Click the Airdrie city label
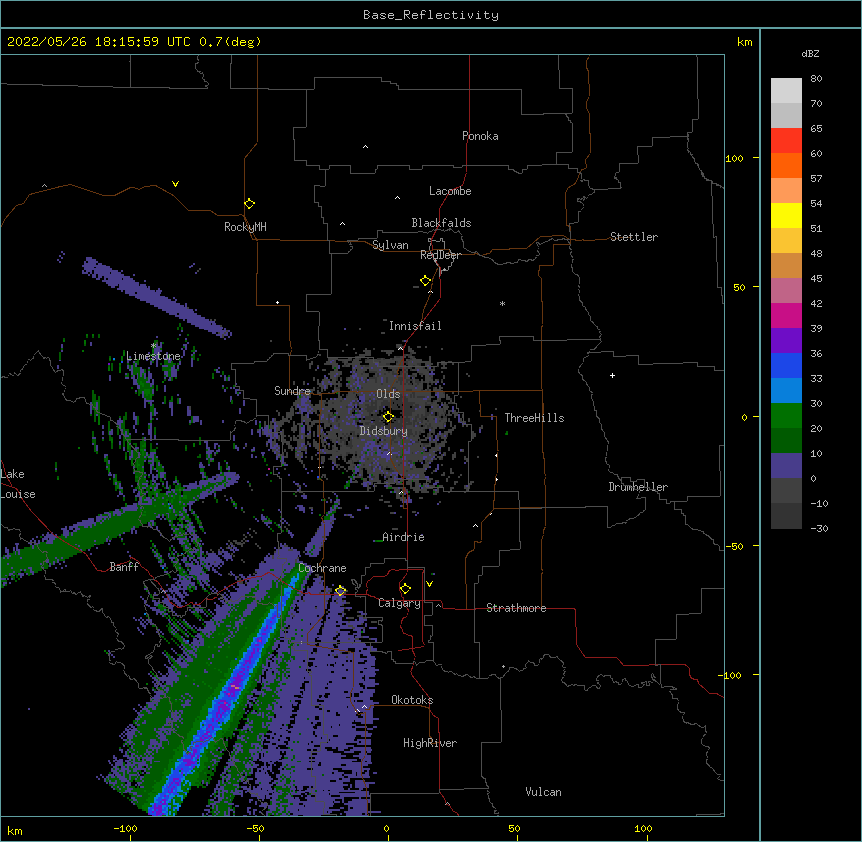Viewport: 862px width, 842px height. pos(404,537)
